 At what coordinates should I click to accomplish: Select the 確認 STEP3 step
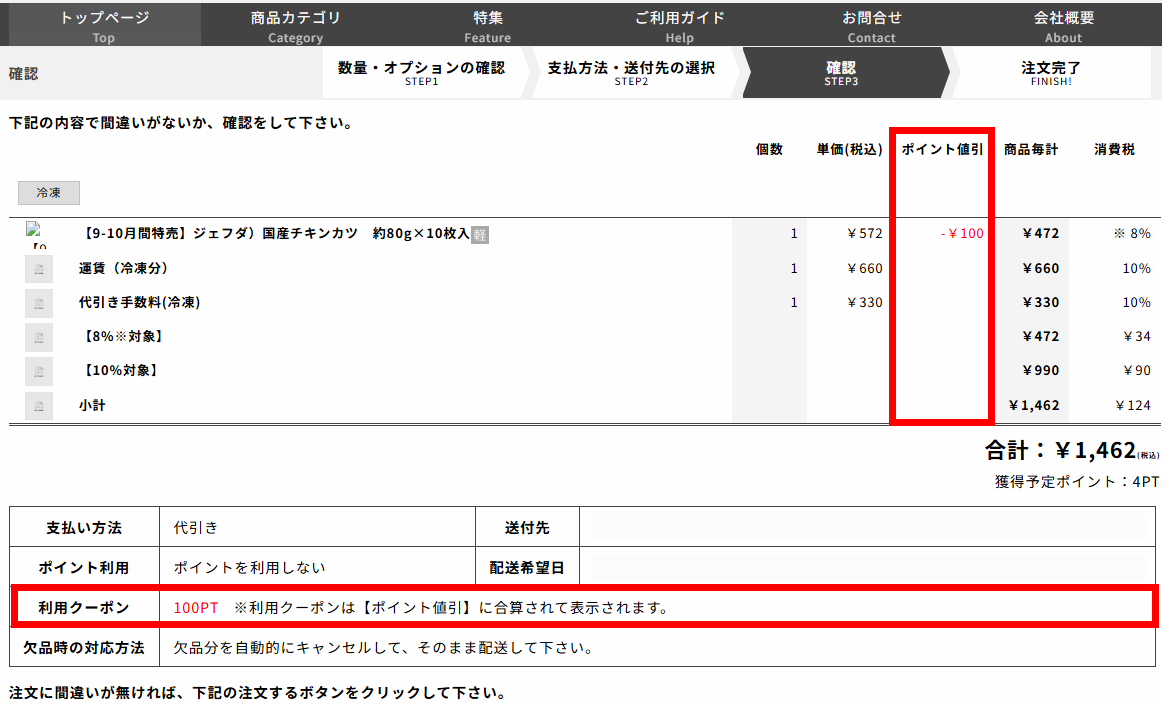pos(842,73)
